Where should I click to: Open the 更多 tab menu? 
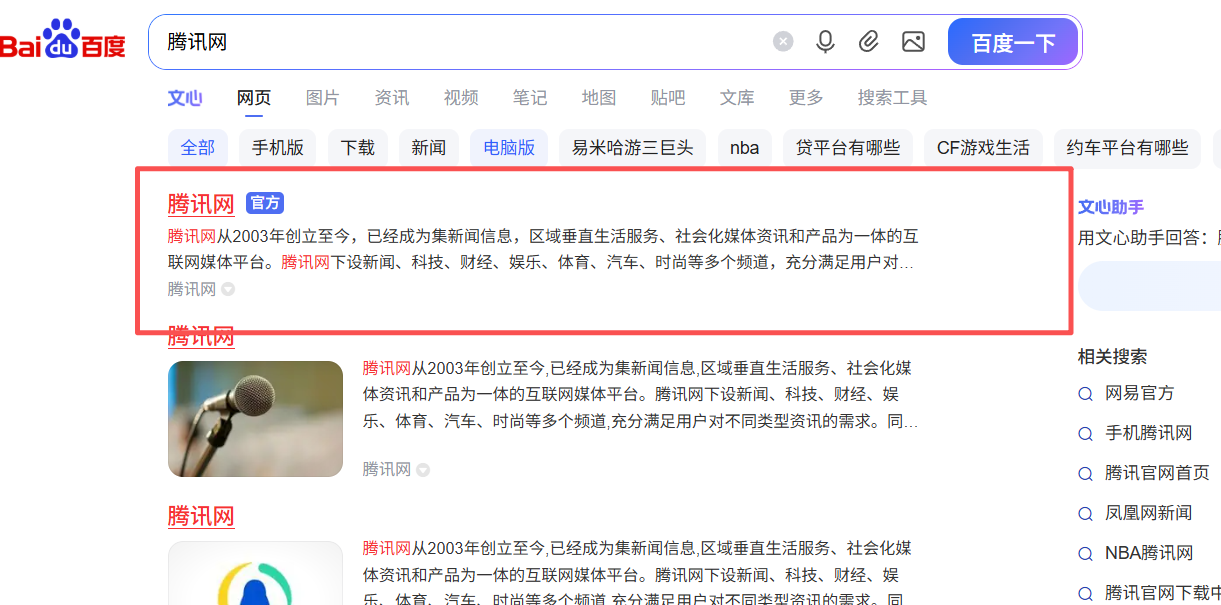coord(806,98)
